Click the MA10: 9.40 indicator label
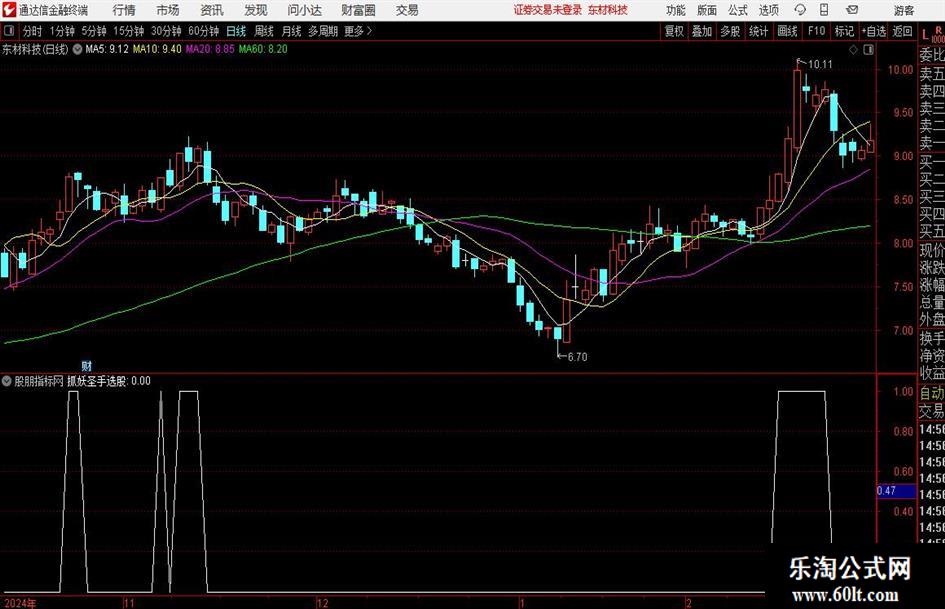 point(157,49)
